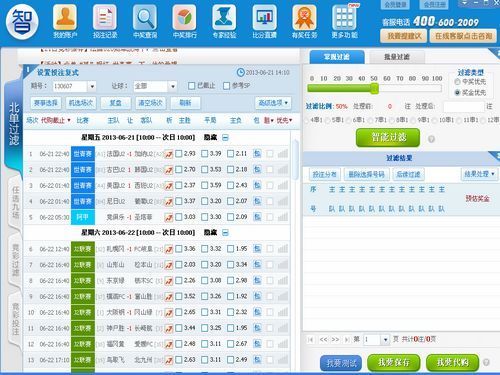Open the 让球 全部 dropdown
Viewport: 500px width, 375px height.
pos(172,87)
